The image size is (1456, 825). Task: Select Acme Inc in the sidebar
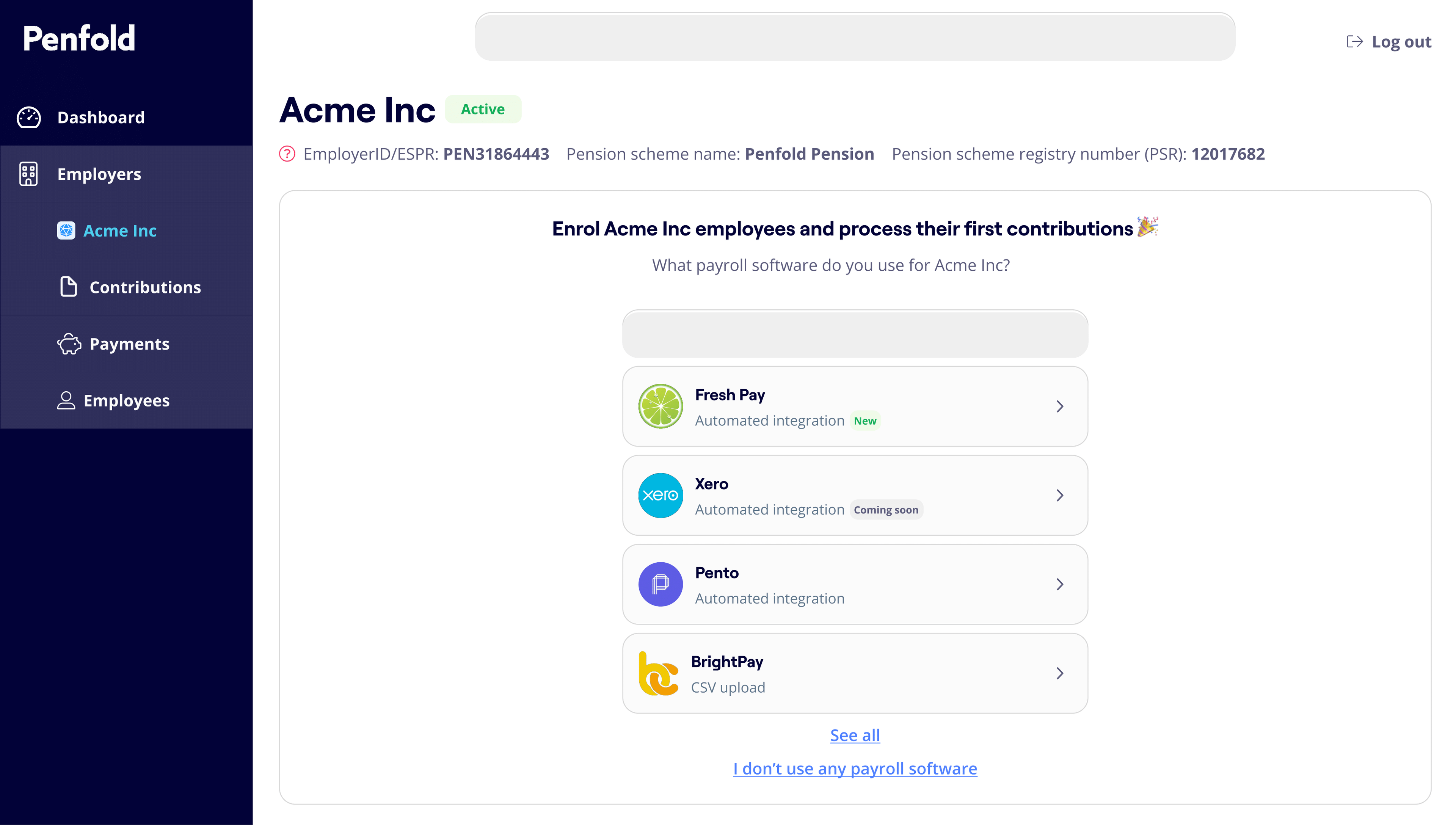coord(126,231)
